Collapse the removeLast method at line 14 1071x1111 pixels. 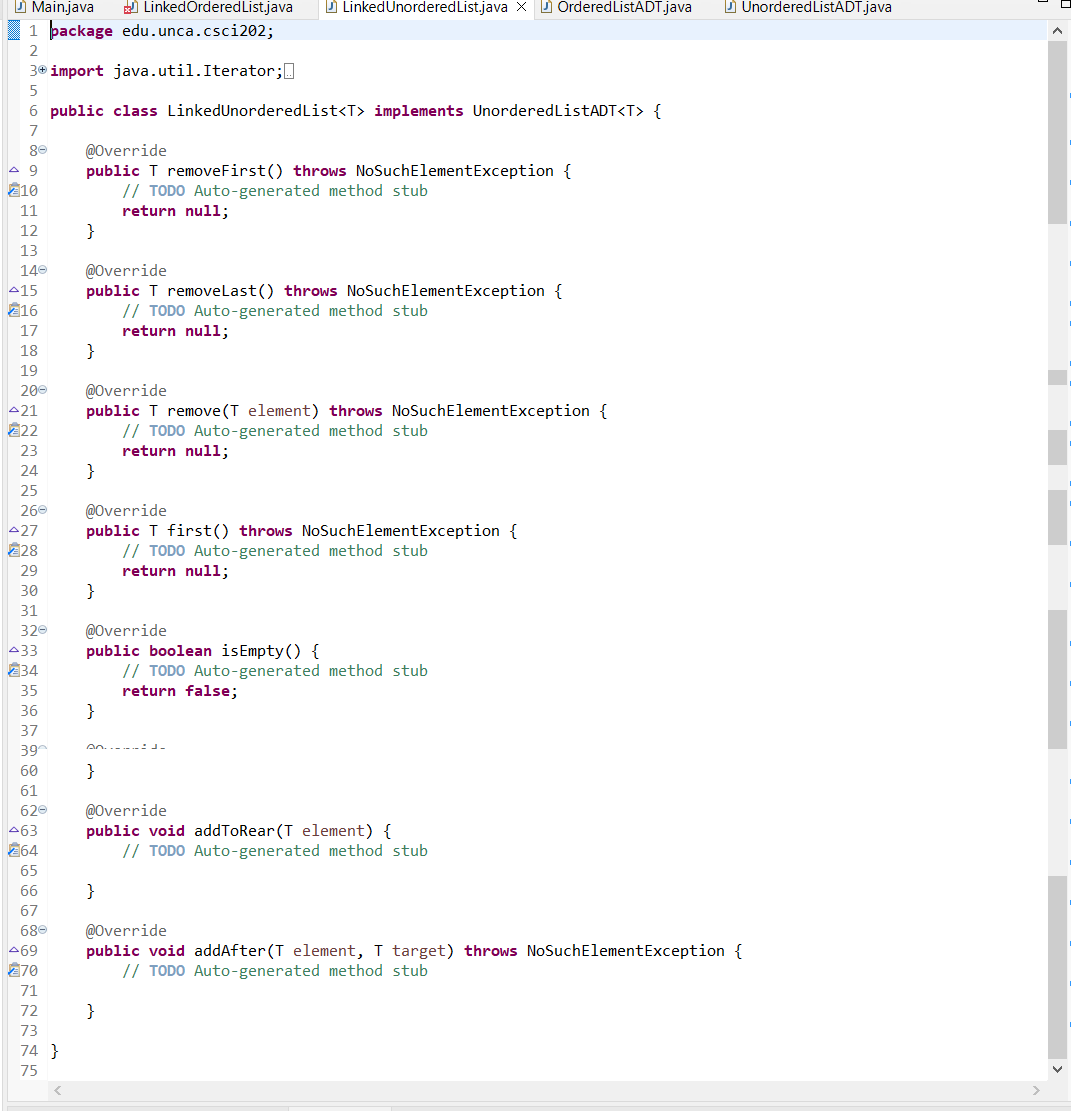(42, 269)
